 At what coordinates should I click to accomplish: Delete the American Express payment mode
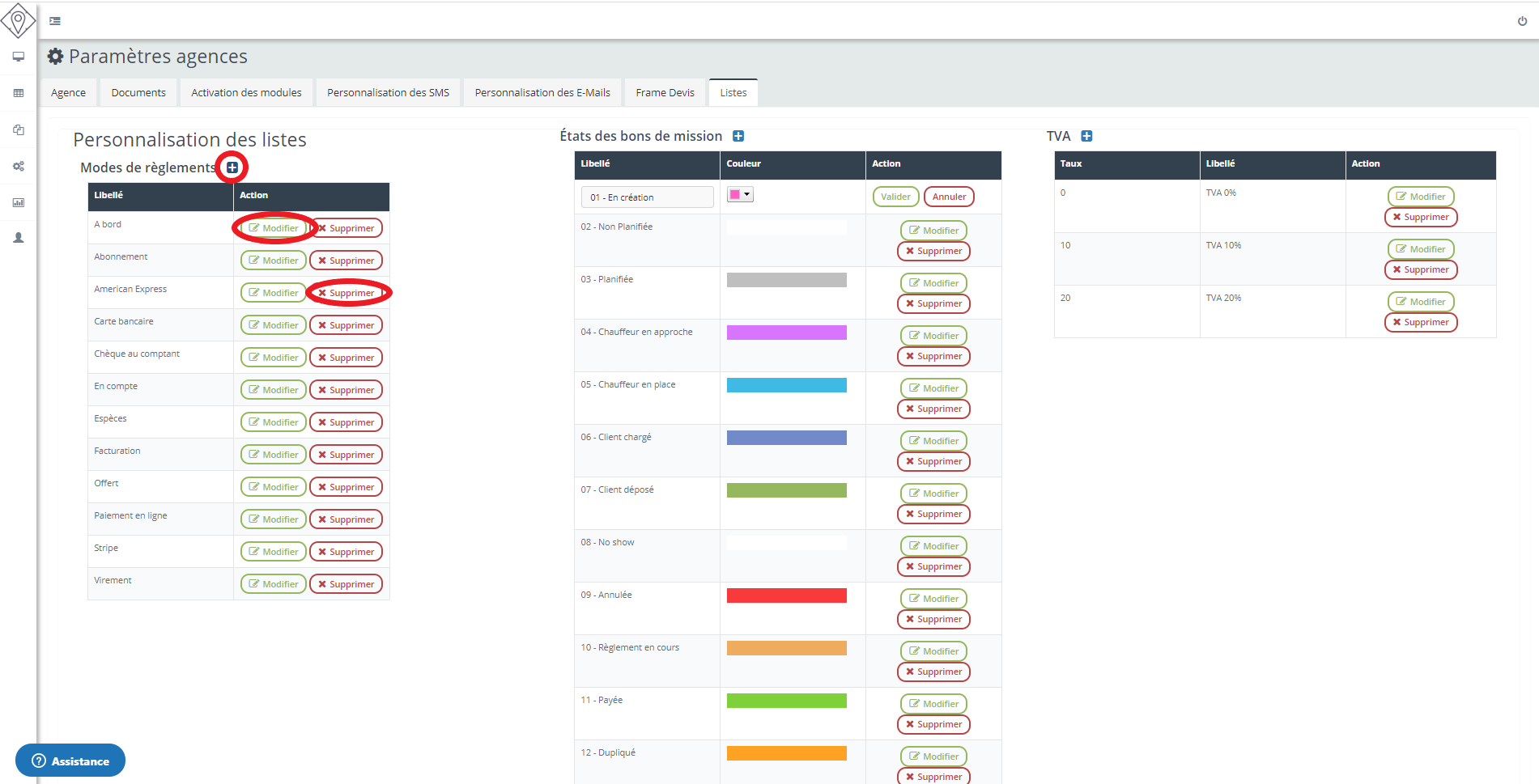tap(346, 293)
